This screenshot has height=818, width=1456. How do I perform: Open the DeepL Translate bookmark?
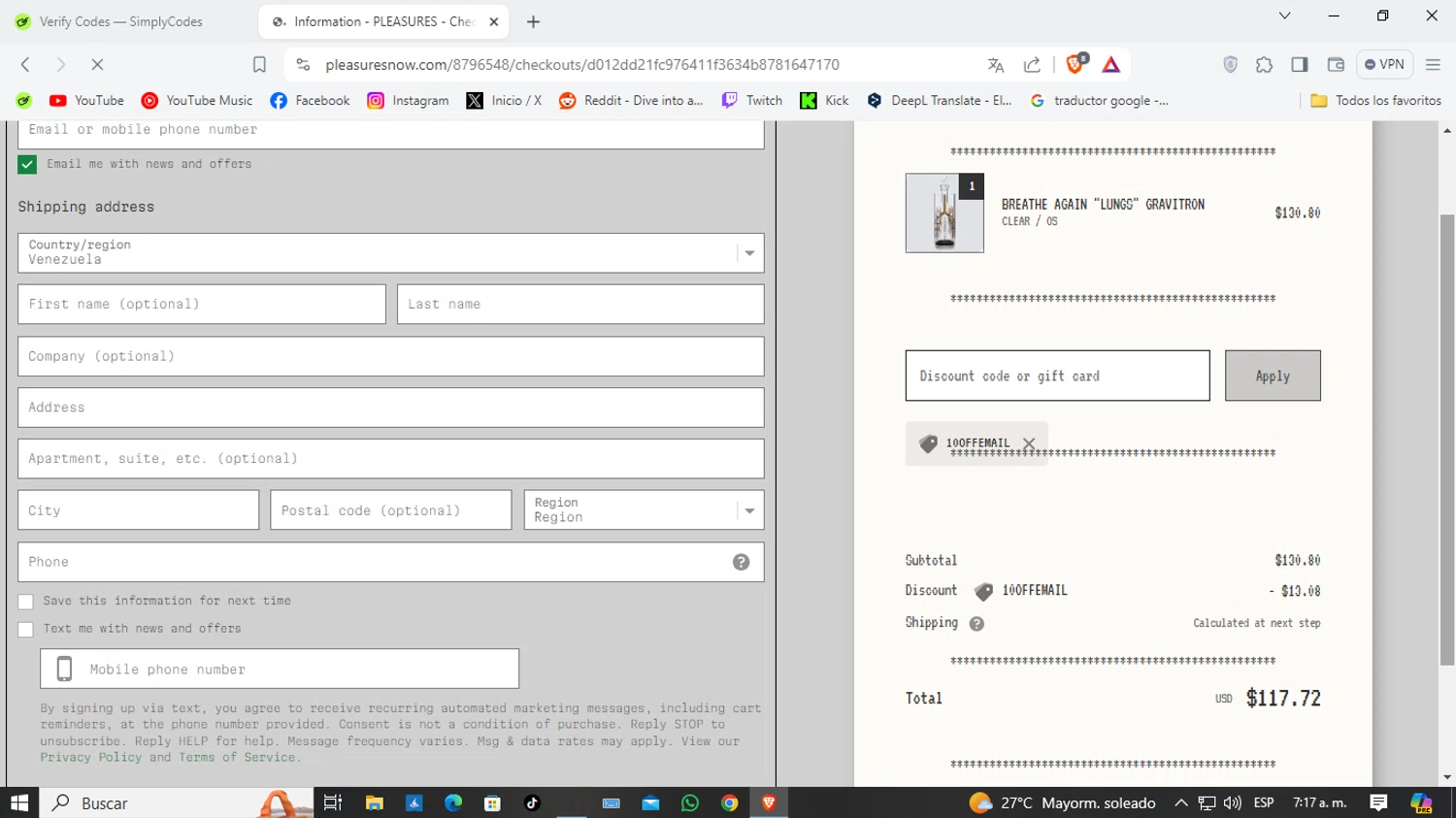coord(939,101)
